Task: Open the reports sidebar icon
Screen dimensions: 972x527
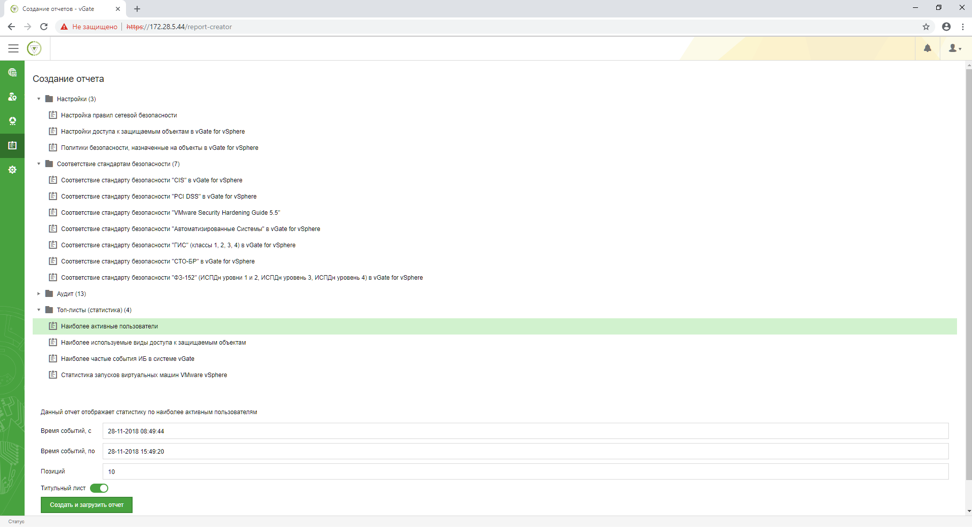Action: 12,145
